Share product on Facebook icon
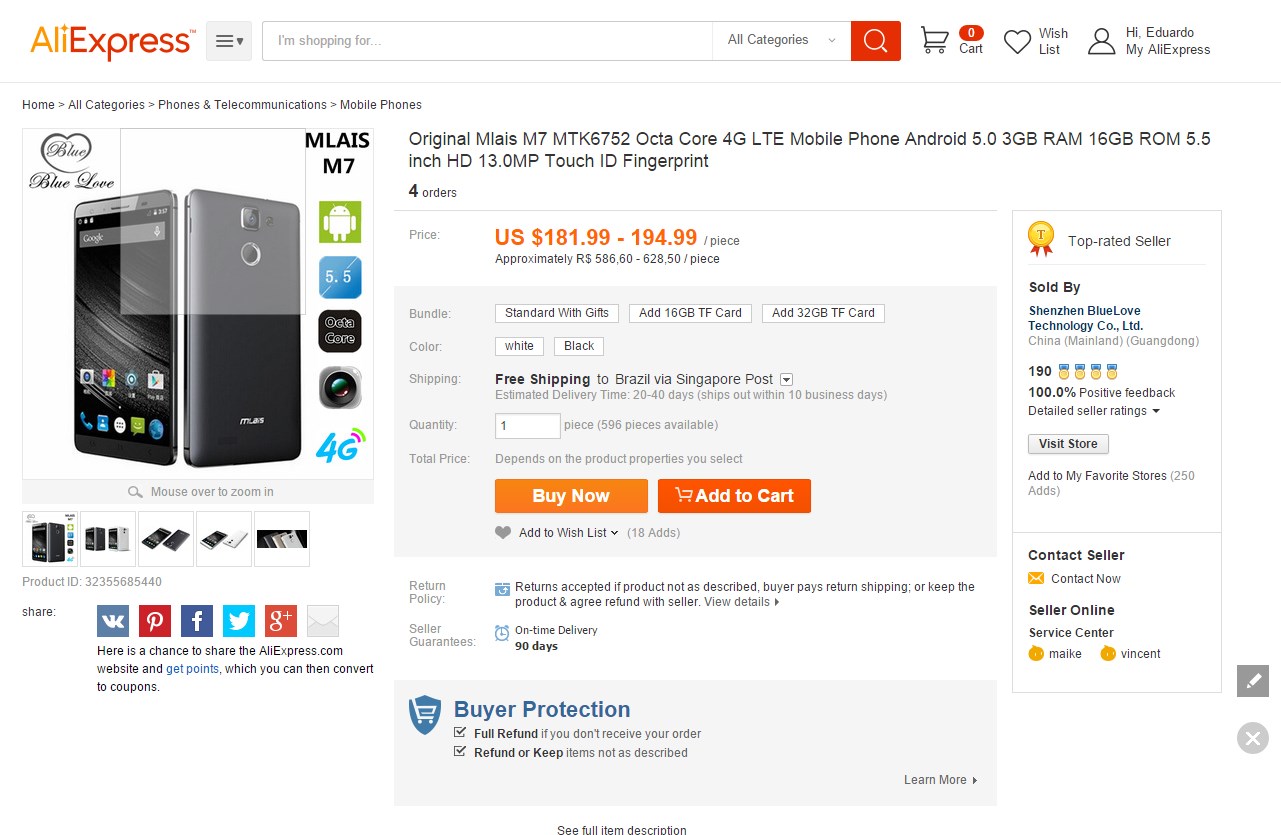1281x835 pixels. click(197, 621)
